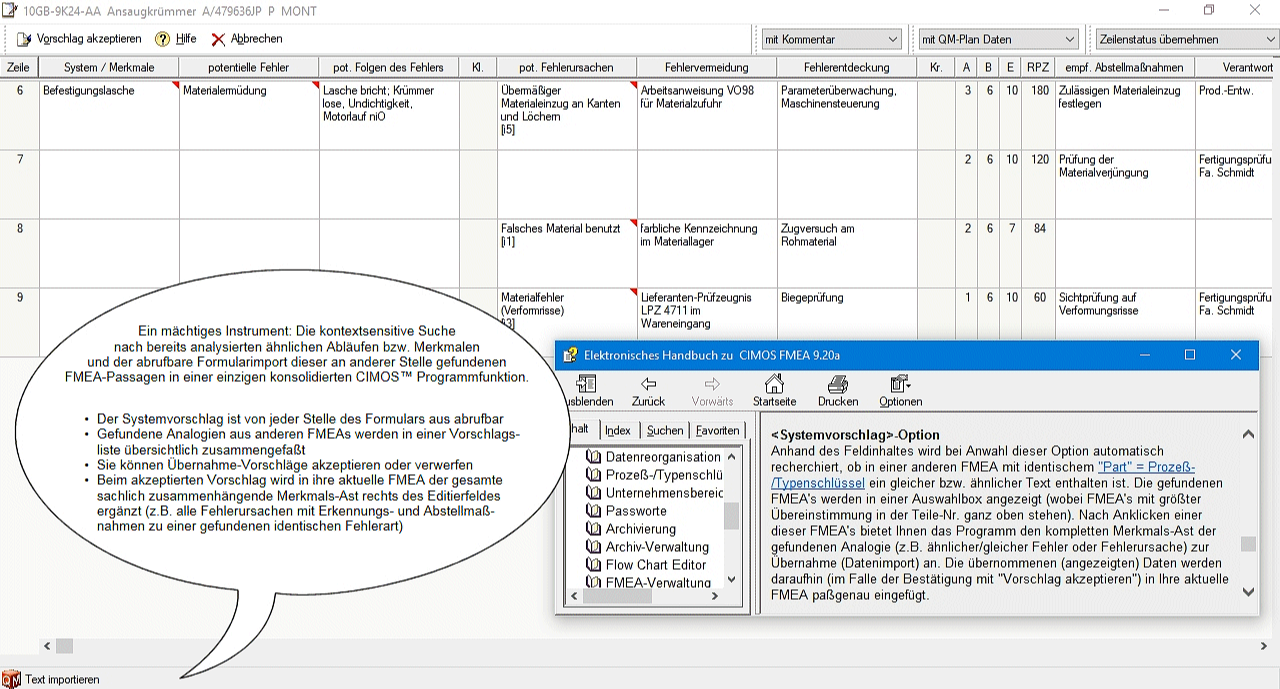Click the 'pot. Fehlerursachen' column header
The height and width of the screenshot is (689, 1280).
click(x=566, y=67)
